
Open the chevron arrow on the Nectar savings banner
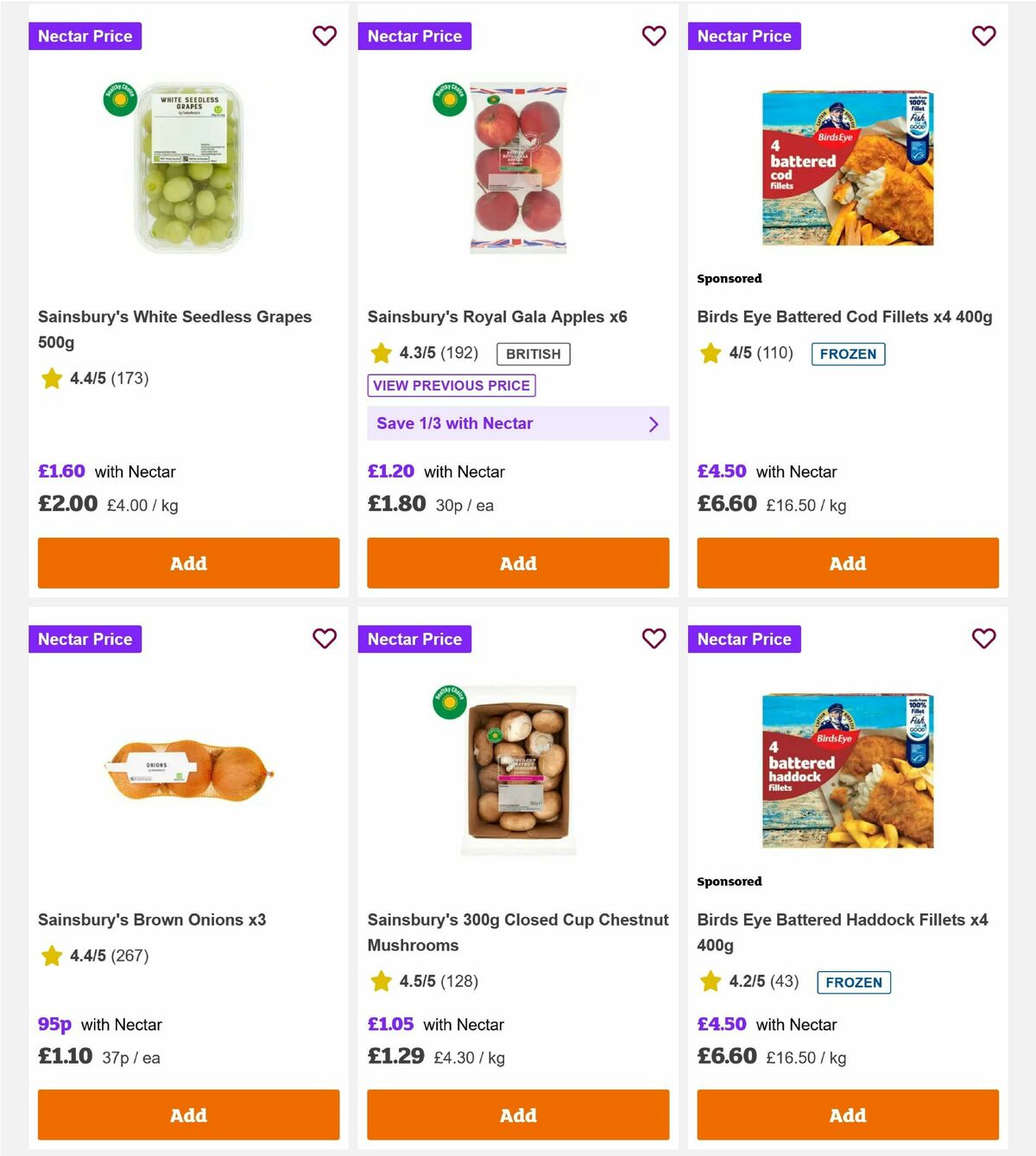point(654,423)
